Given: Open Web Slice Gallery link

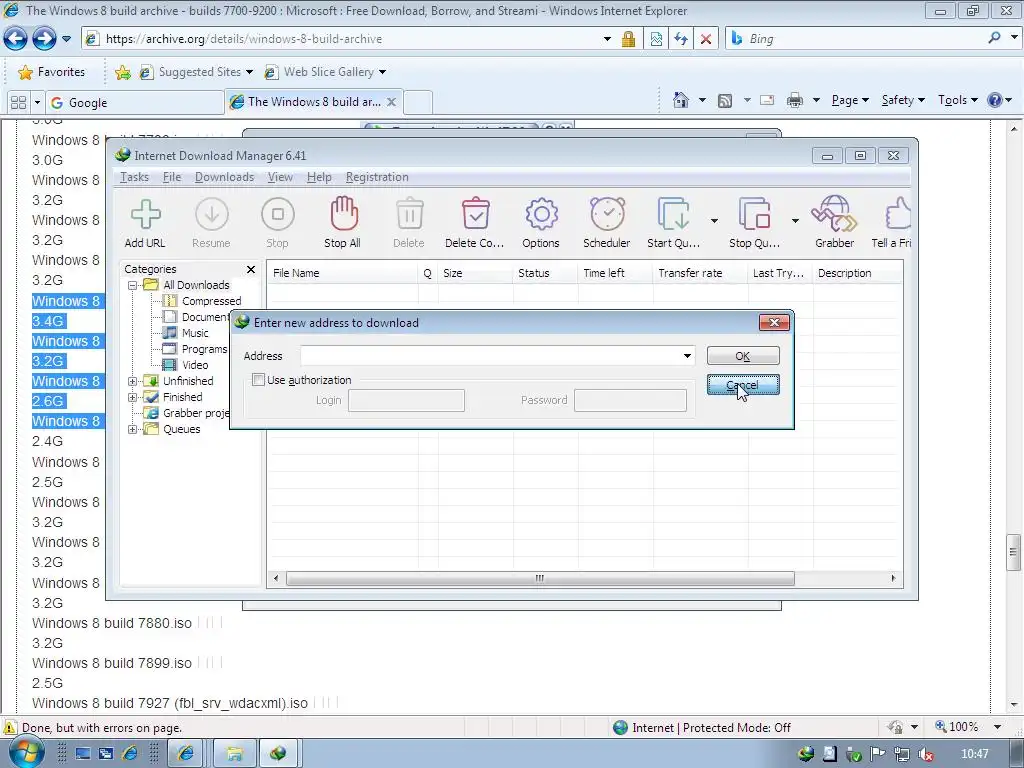Looking at the screenshot, I should (x=328, y=72).
